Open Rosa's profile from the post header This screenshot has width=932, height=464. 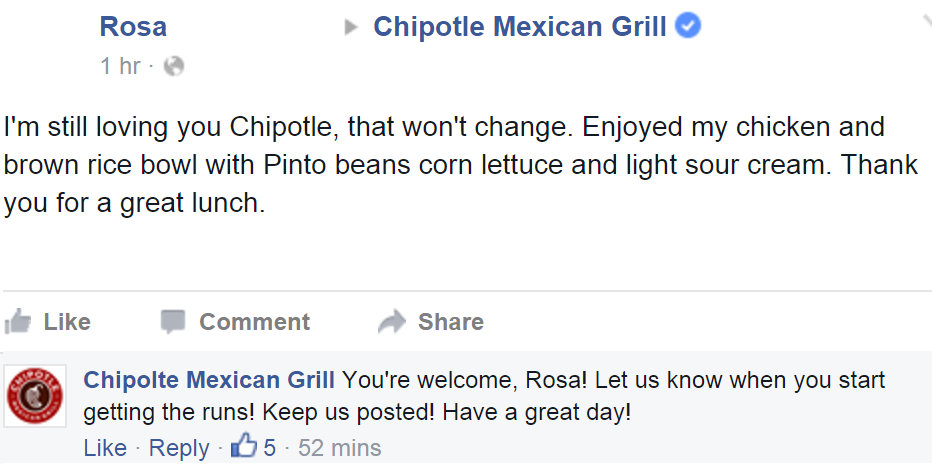pos(133,27)
